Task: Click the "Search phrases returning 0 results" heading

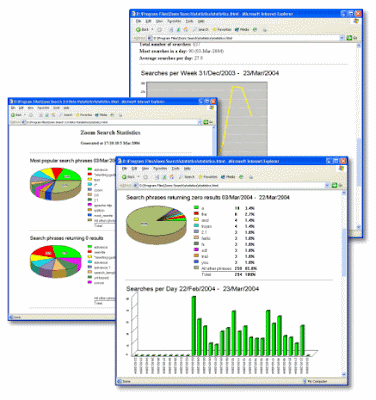Action: 67,238
